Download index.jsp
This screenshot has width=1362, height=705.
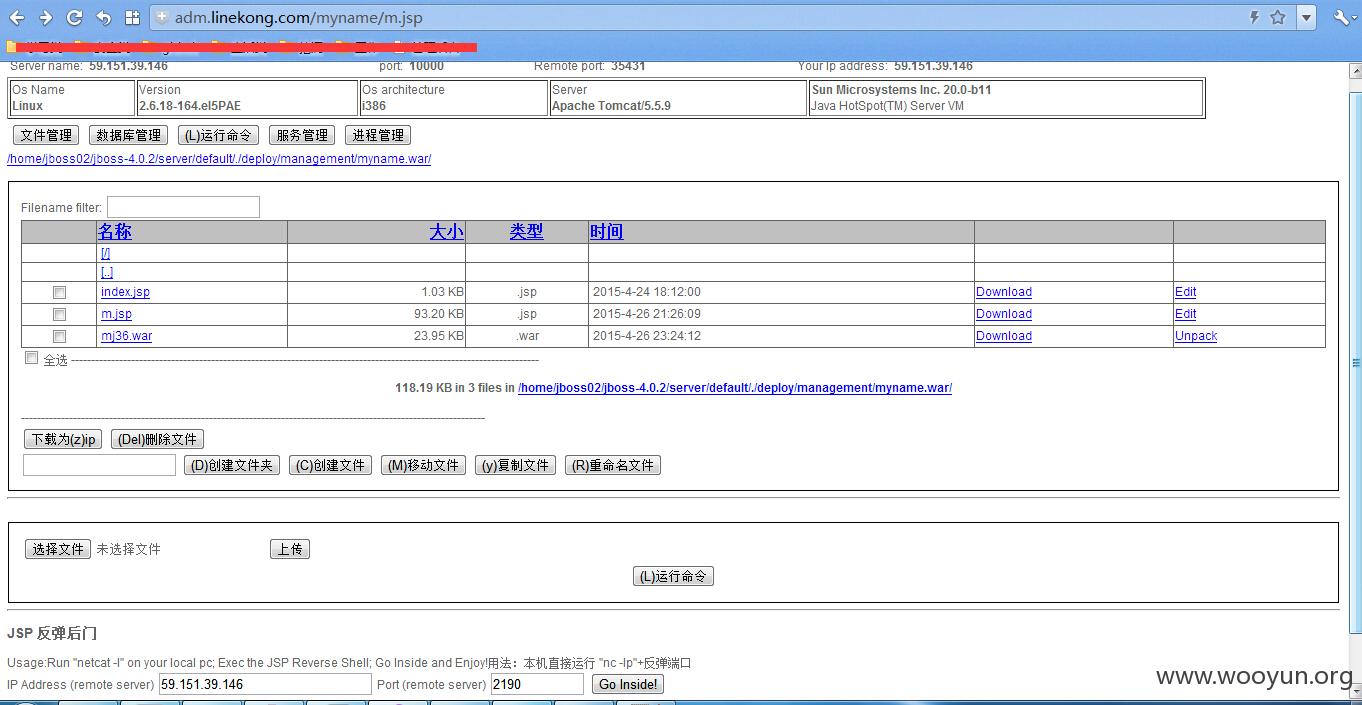click(x=1004, y=292)
